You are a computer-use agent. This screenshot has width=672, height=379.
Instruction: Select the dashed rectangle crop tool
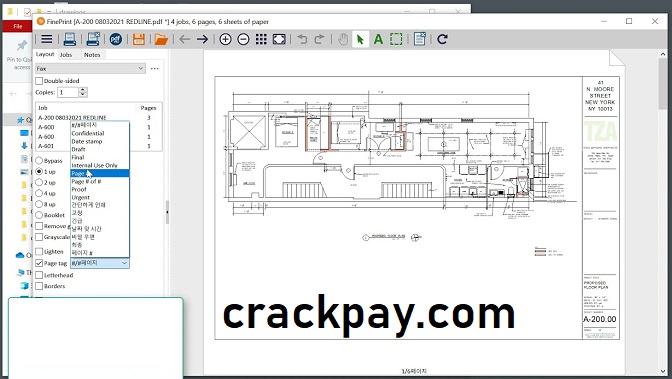coord(396,39)
